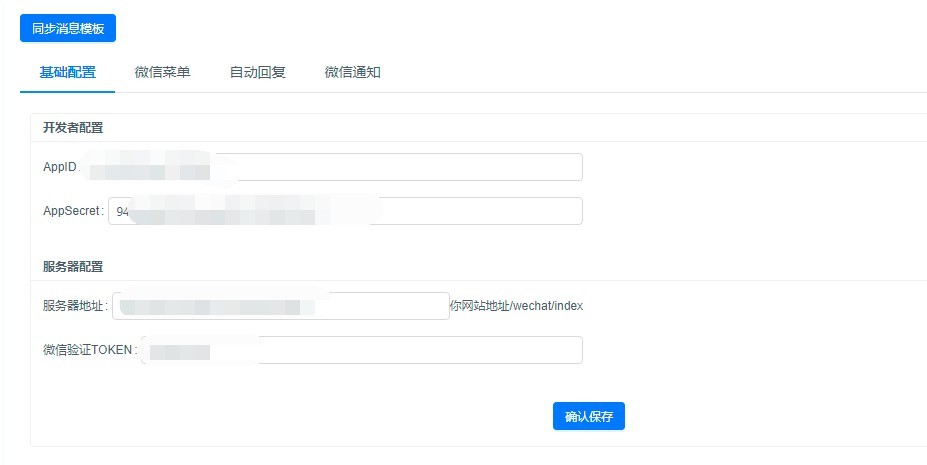Viewport: 927px width, 465px height.
Task: Click the AppID field label
Action: click(x=60, y=167)
